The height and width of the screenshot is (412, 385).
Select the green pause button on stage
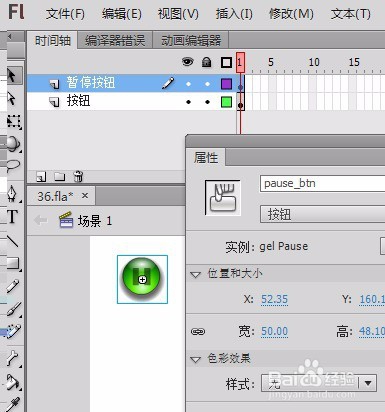pyautogui.click(x=142, y=279)
